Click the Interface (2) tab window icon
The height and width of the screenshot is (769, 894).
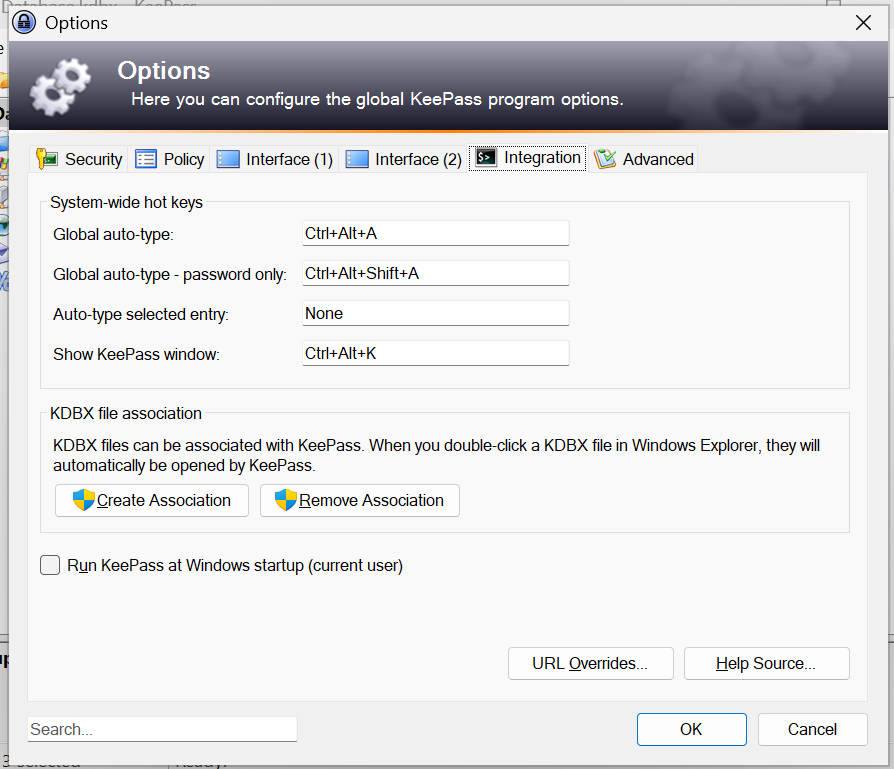[x=357, y=159]
